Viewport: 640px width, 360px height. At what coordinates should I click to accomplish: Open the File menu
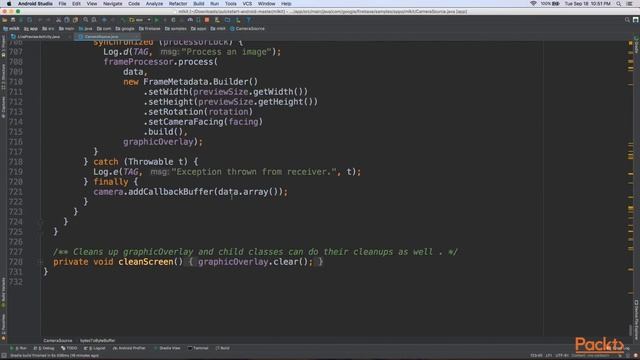62,4
